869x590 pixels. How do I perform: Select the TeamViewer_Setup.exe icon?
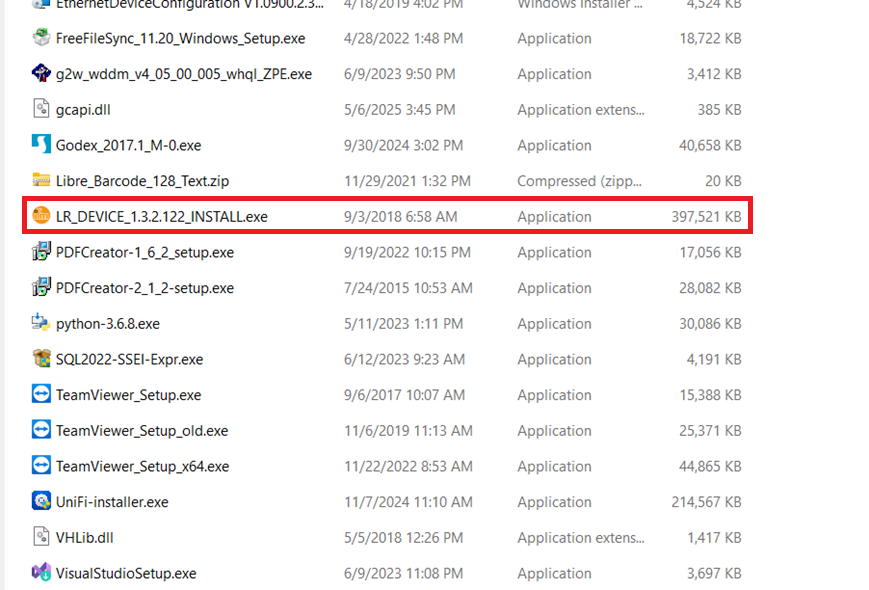pos(41,394)
